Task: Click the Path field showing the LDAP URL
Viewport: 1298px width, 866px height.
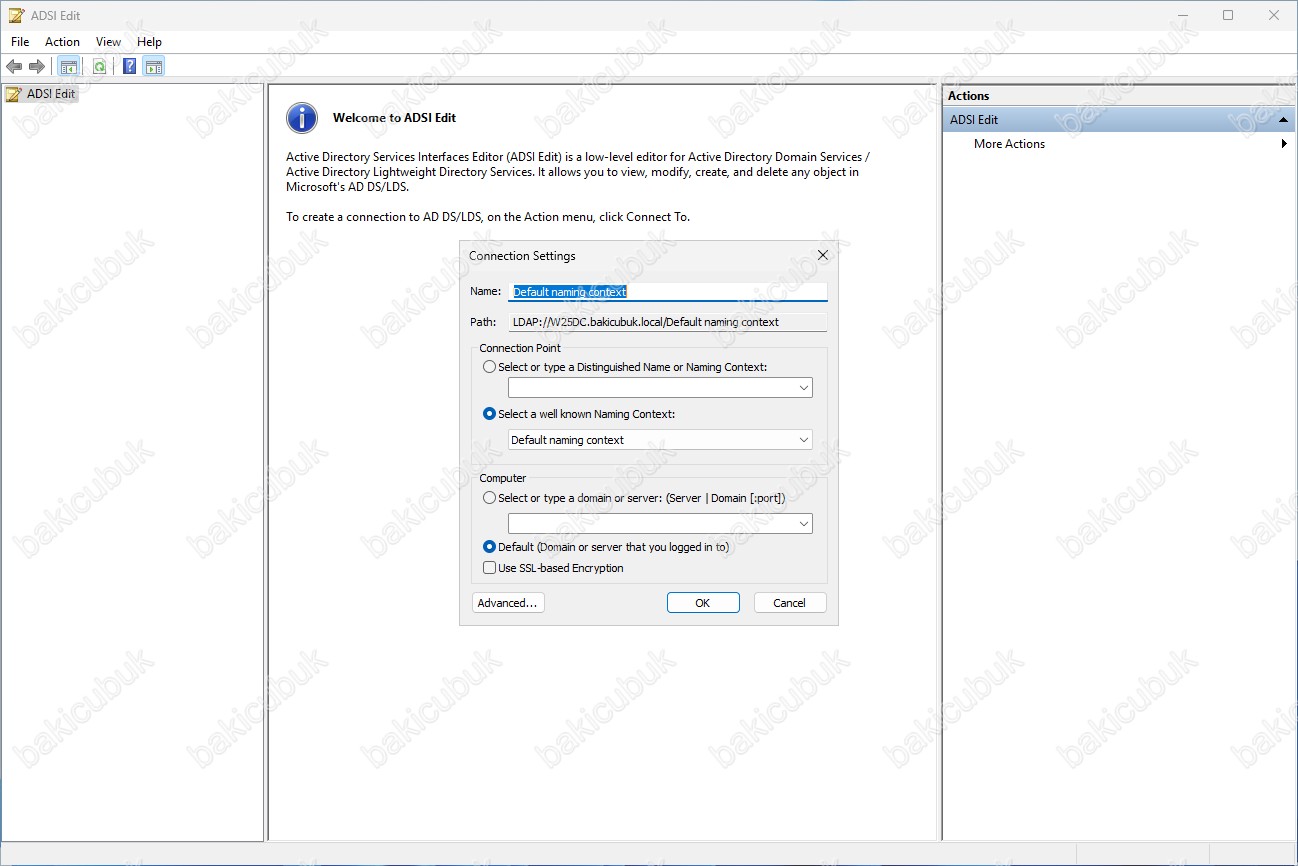Action: (668, 322)
